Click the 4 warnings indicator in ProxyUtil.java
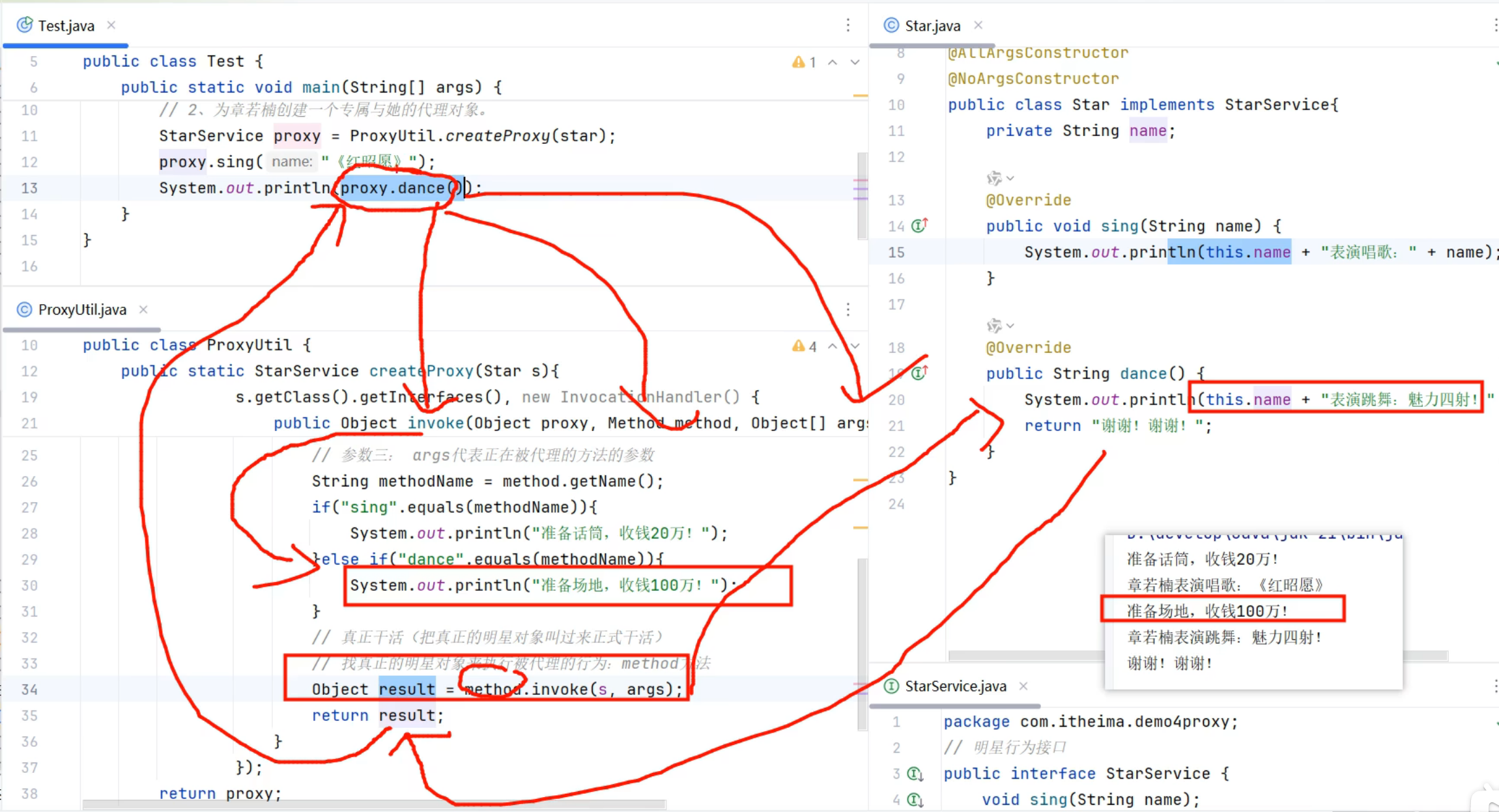 [804, 346]
